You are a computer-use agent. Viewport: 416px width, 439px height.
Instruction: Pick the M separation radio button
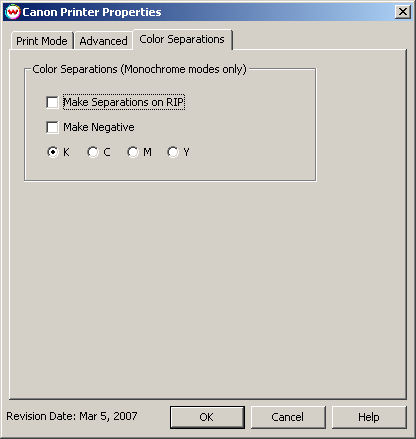[x=133, y=152]
